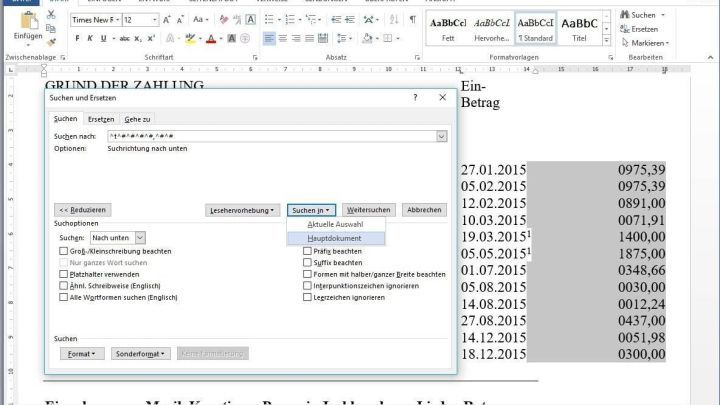Click the Suchen nach input field
This screenshot has width=720, height=405.
tap(272, 136)
